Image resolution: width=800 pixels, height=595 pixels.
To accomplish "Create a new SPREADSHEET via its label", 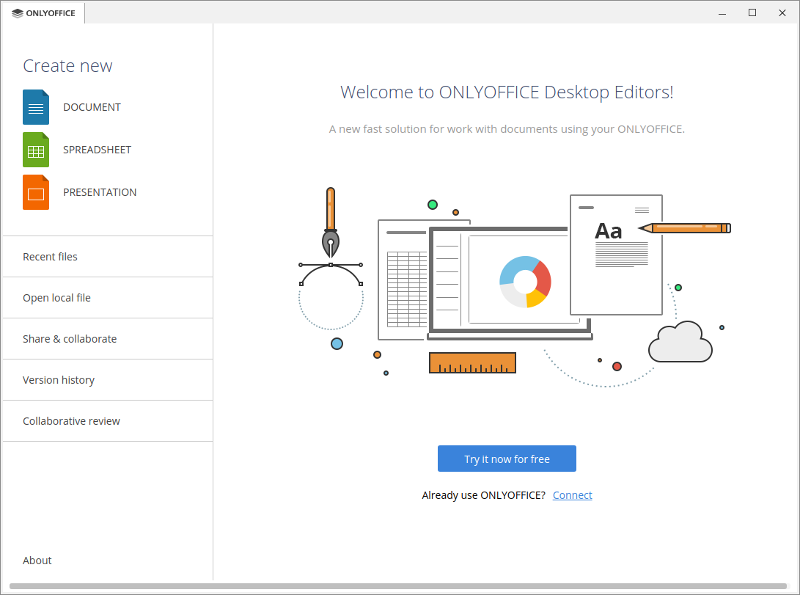I will coord(97,150).
